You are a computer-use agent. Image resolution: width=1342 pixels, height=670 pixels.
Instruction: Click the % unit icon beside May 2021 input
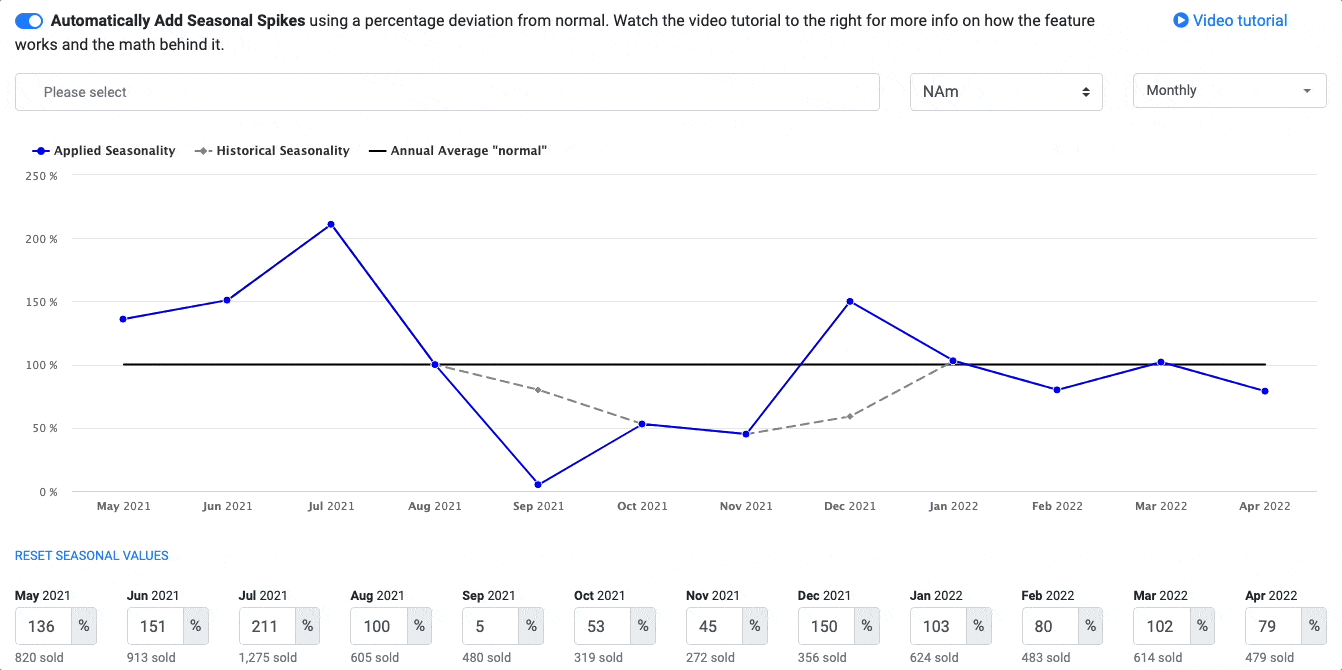point(85,626)
